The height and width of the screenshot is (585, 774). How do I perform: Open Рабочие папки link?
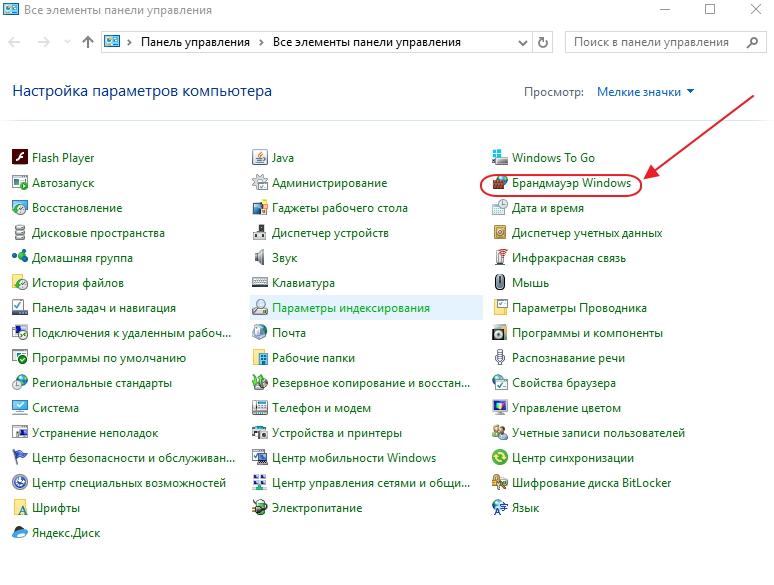pos(313,358)
